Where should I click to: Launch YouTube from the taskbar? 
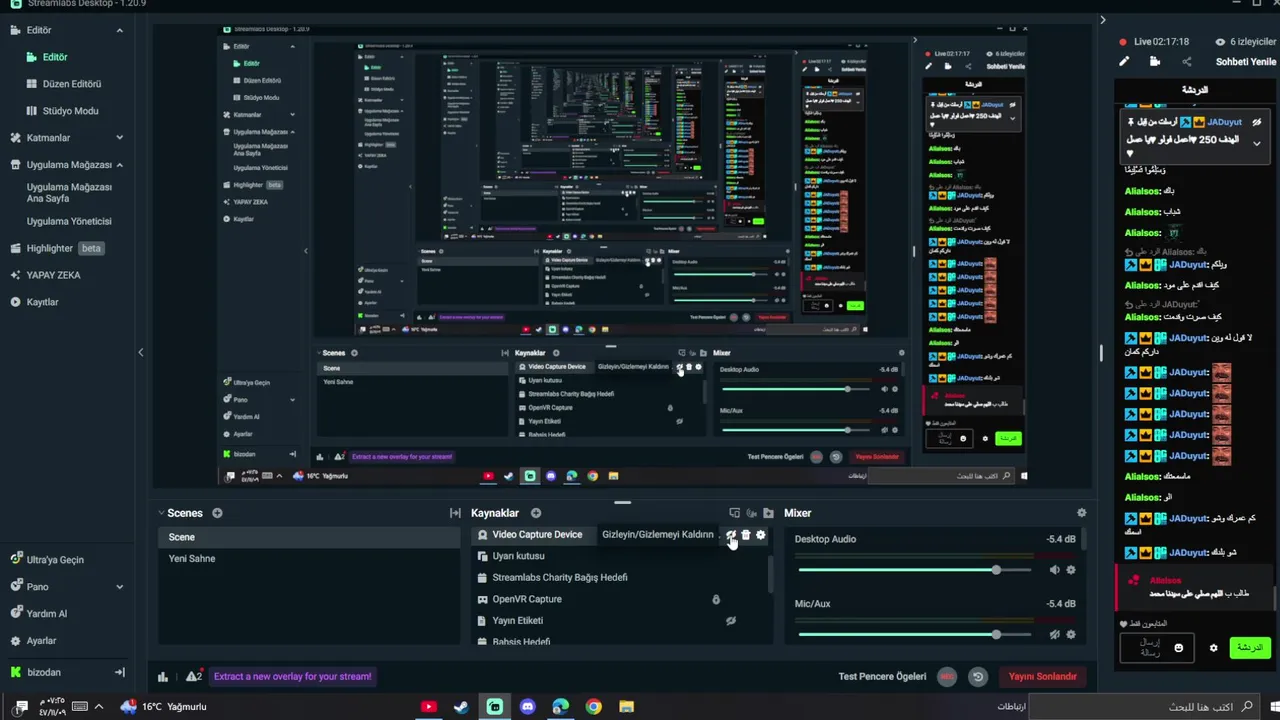(x=429, y=707)
